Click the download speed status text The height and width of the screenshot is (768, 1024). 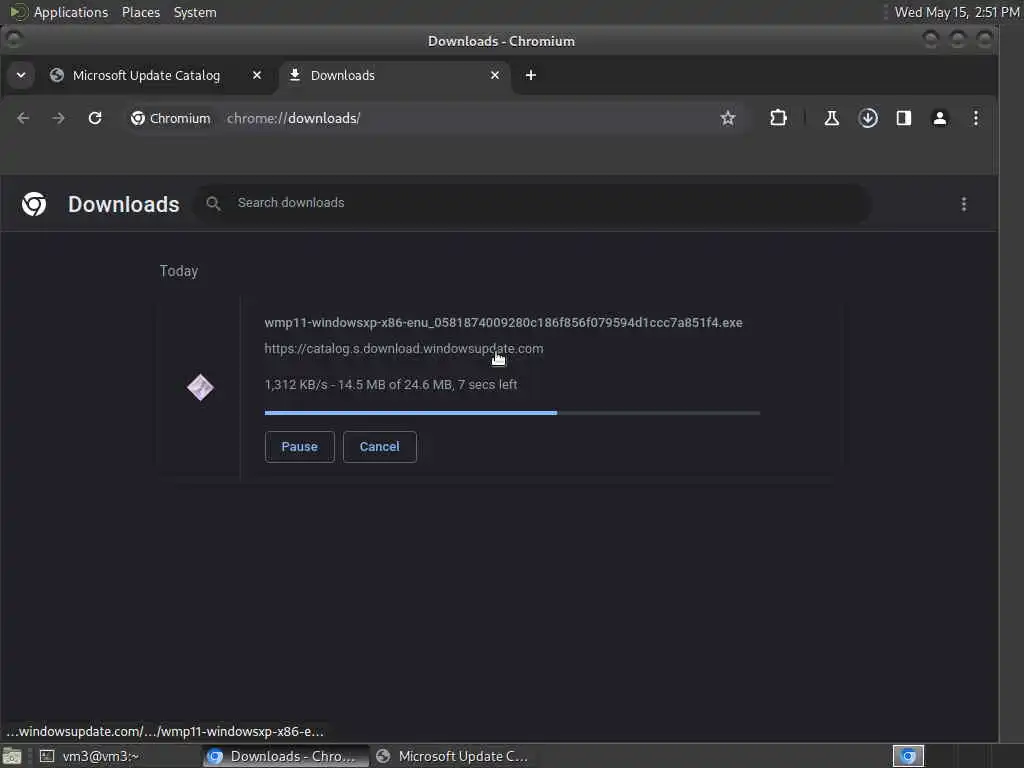click(391, 385)
